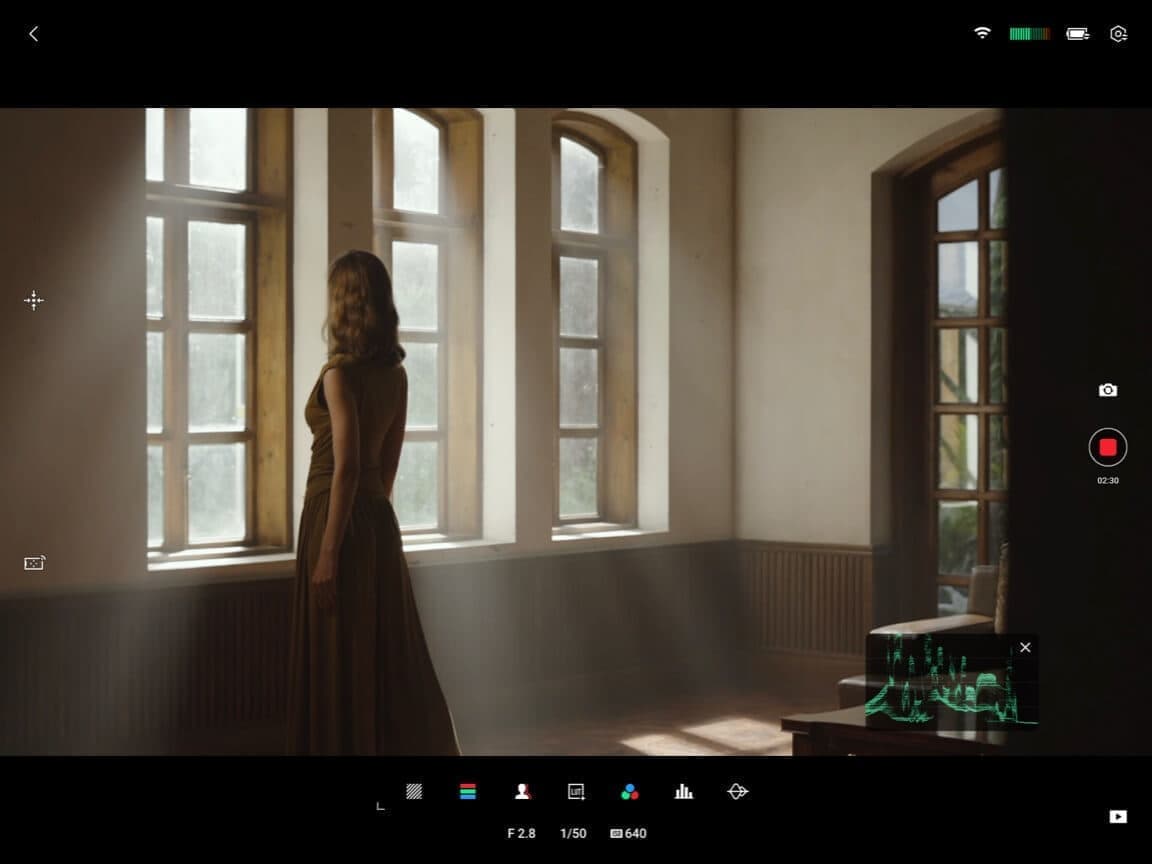Click the green waveform scope panel

(940, 685)
